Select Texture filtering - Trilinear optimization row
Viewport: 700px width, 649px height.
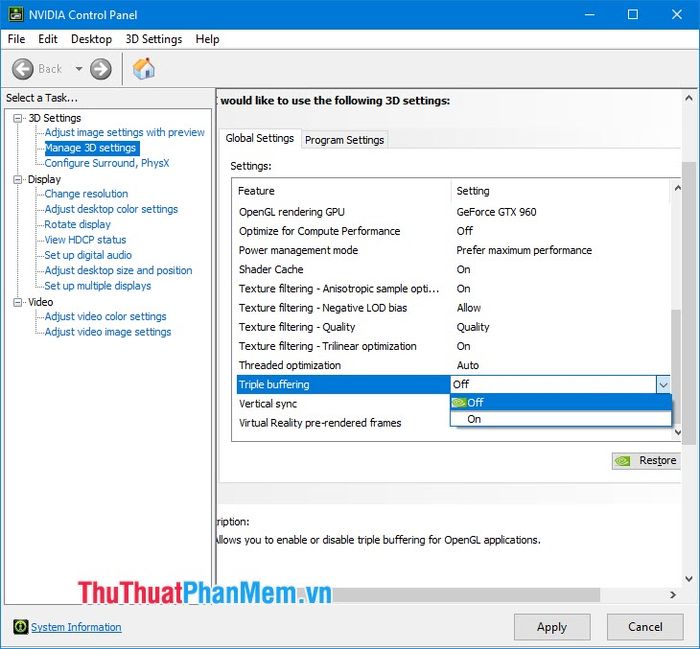[453, 346]
